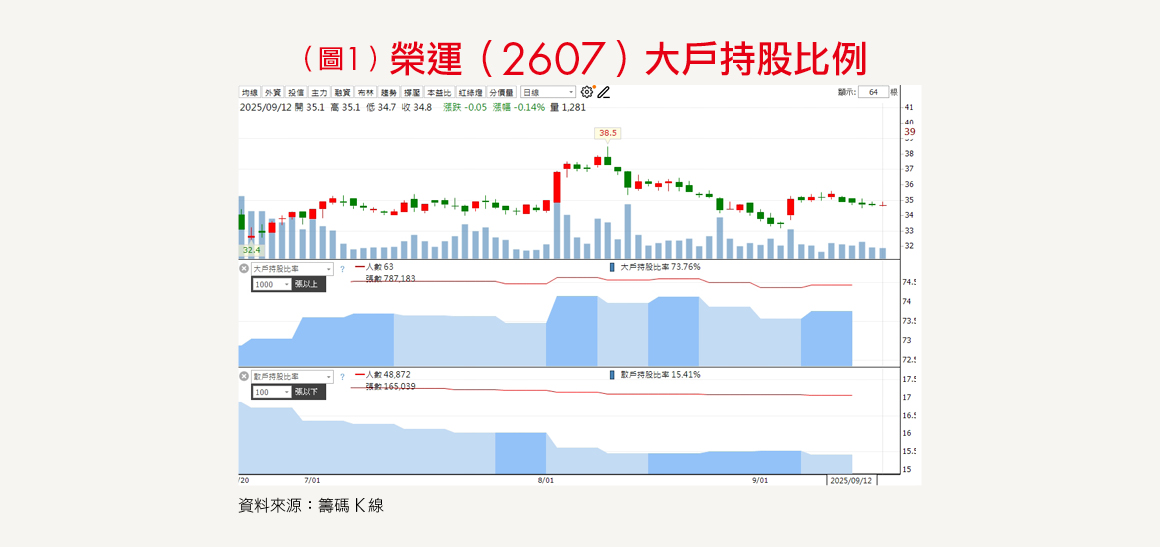Click the 9/01 date axis marker
Image resolution: width=1160 pixels, height=547 pixels.
[760, 480]
